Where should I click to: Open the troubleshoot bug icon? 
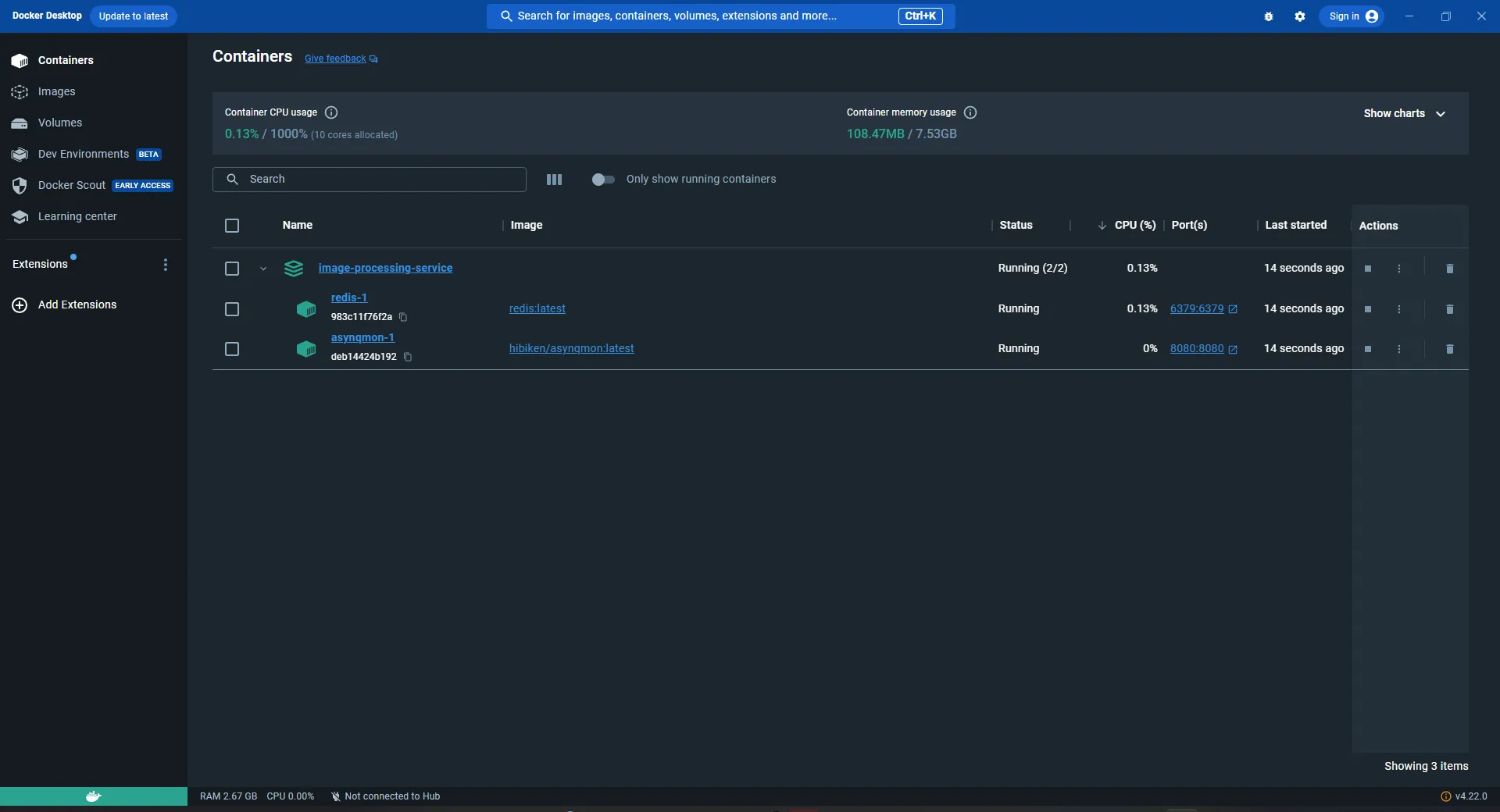(1269, 16)
